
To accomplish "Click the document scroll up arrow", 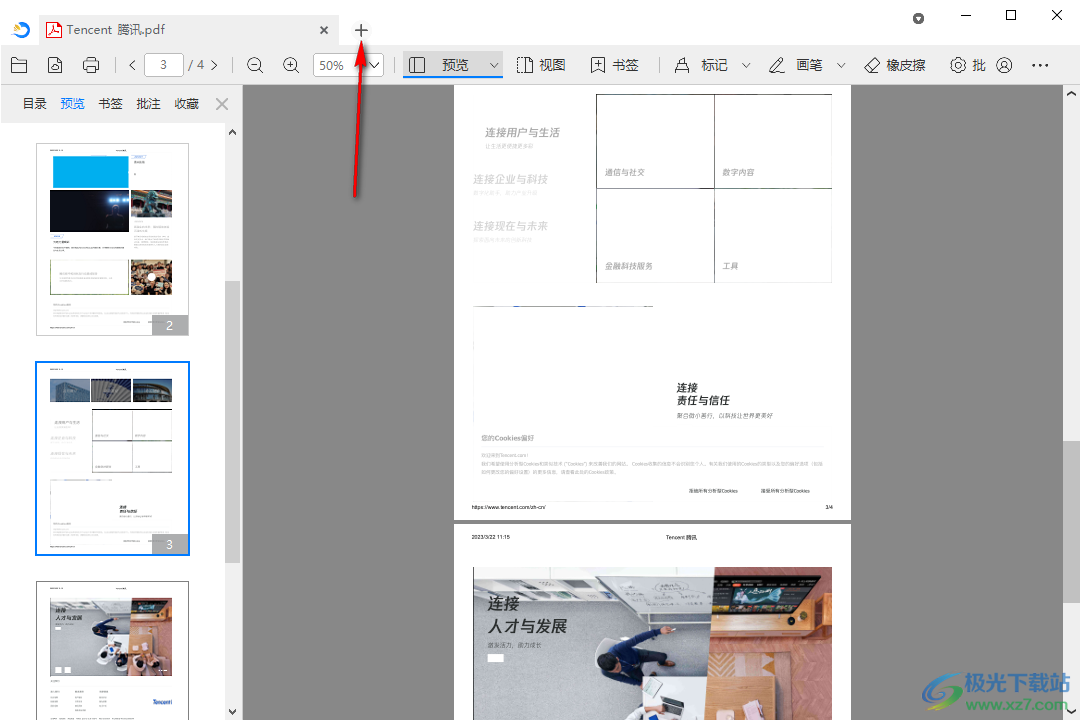I will (x=1071, y=93).
